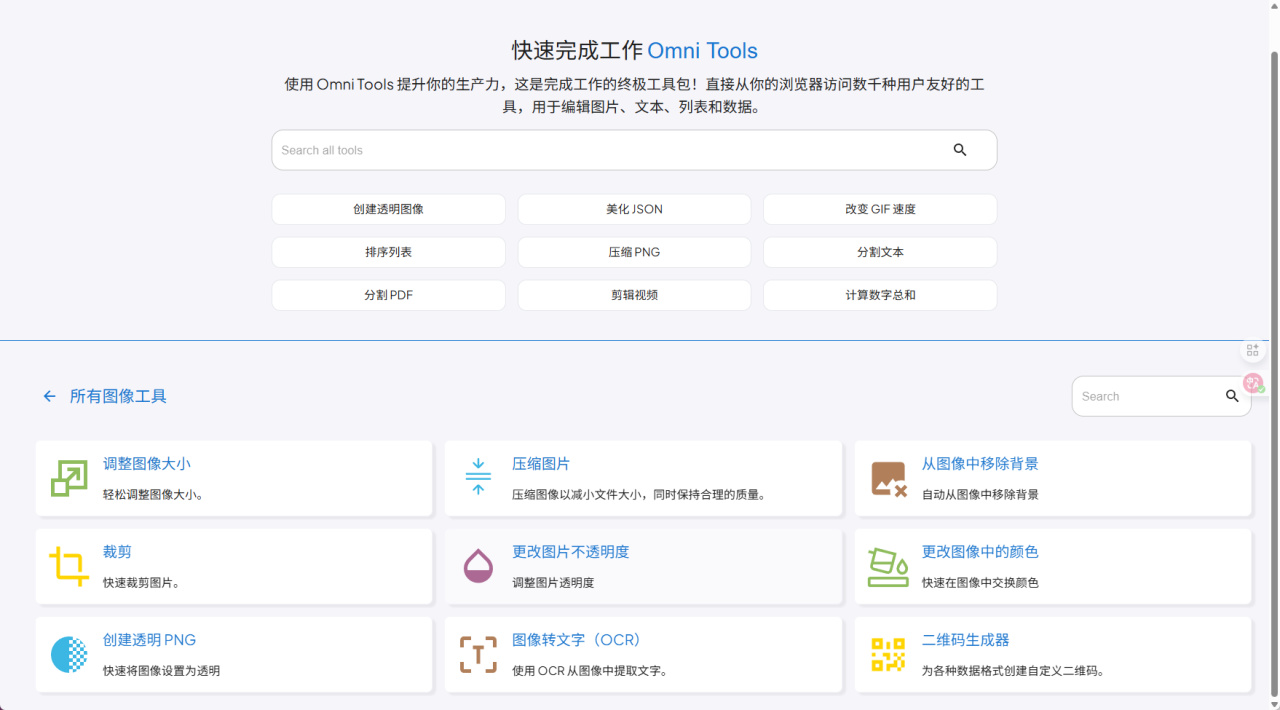1280x710 pixels.
Task: Click the yellow crop tool icon
Action: point(69,567)
